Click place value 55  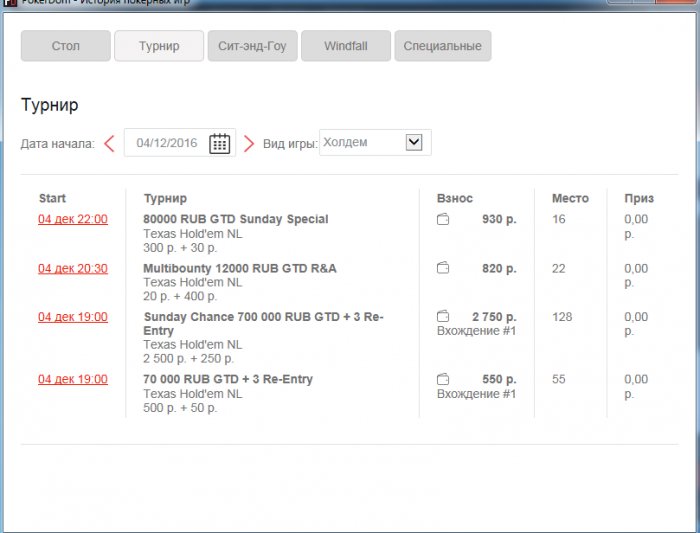click(558, 379)
